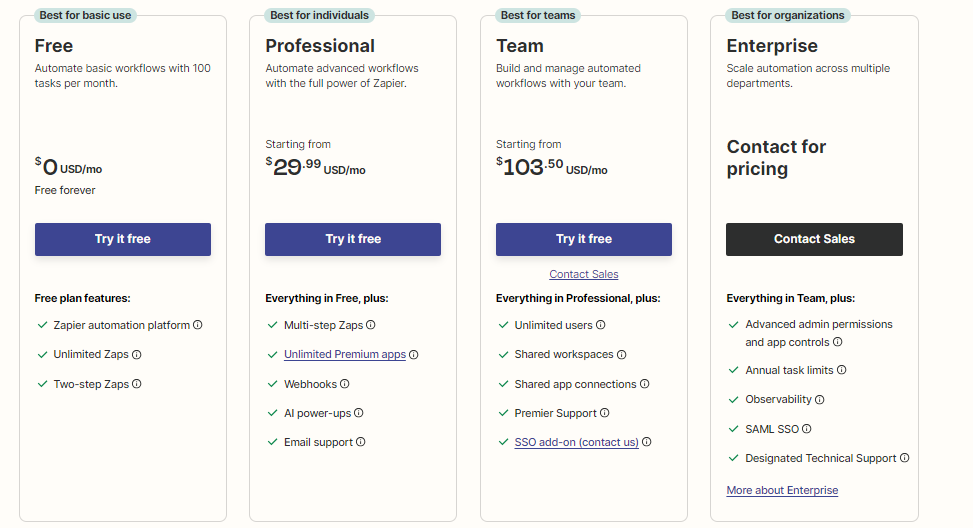Click info icon beside Email support
The image size is (973, 528).
[x=361, y=442]
